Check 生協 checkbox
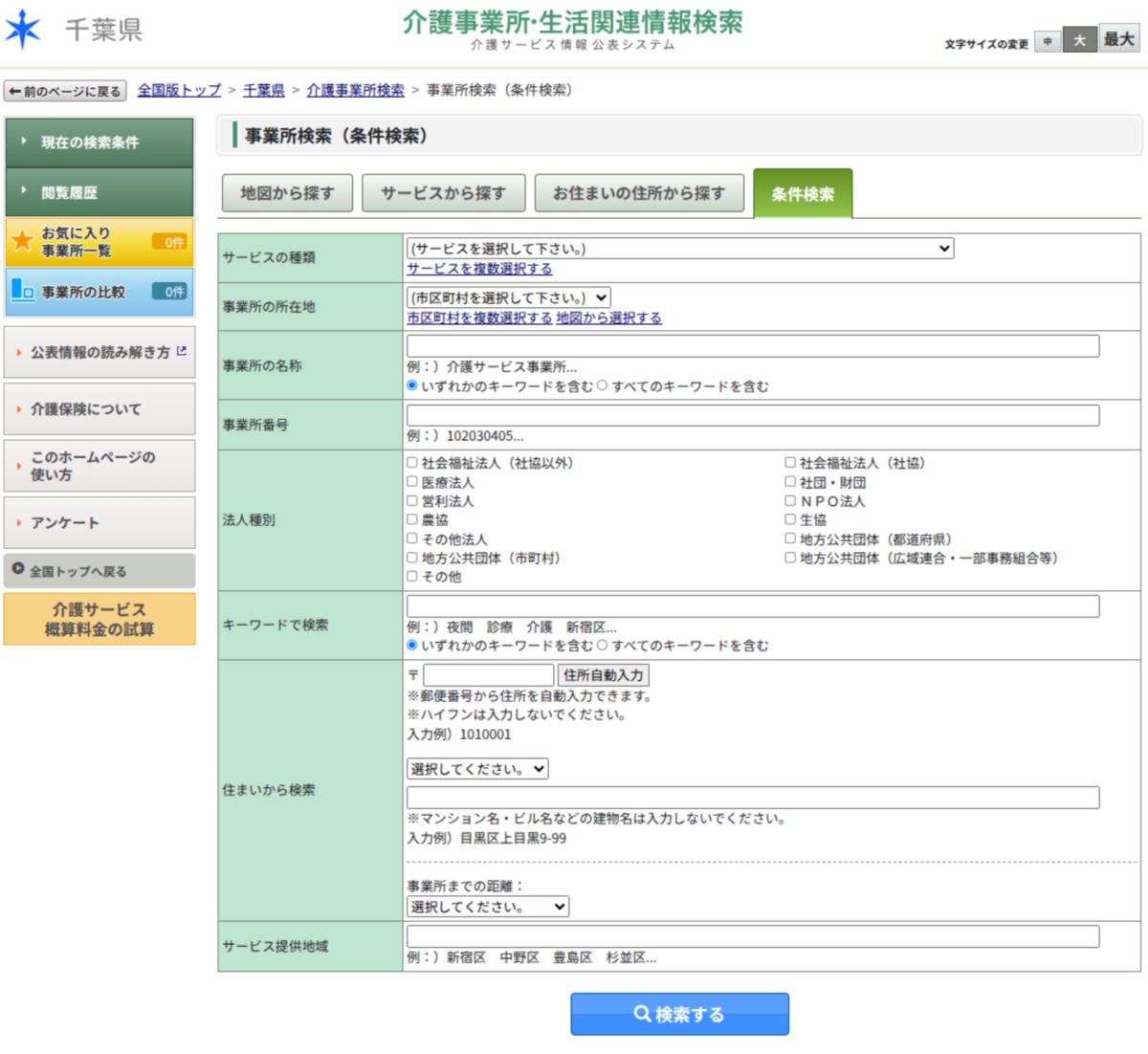This screenshot has width=1148, height=1054. pyautogui.click(x=790, y=519)
